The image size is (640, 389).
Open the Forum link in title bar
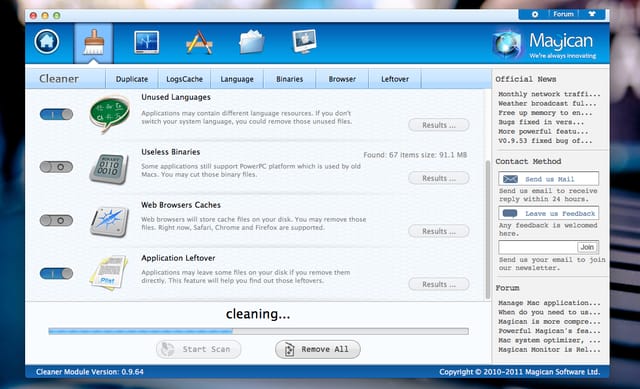(x=563, y=14)
